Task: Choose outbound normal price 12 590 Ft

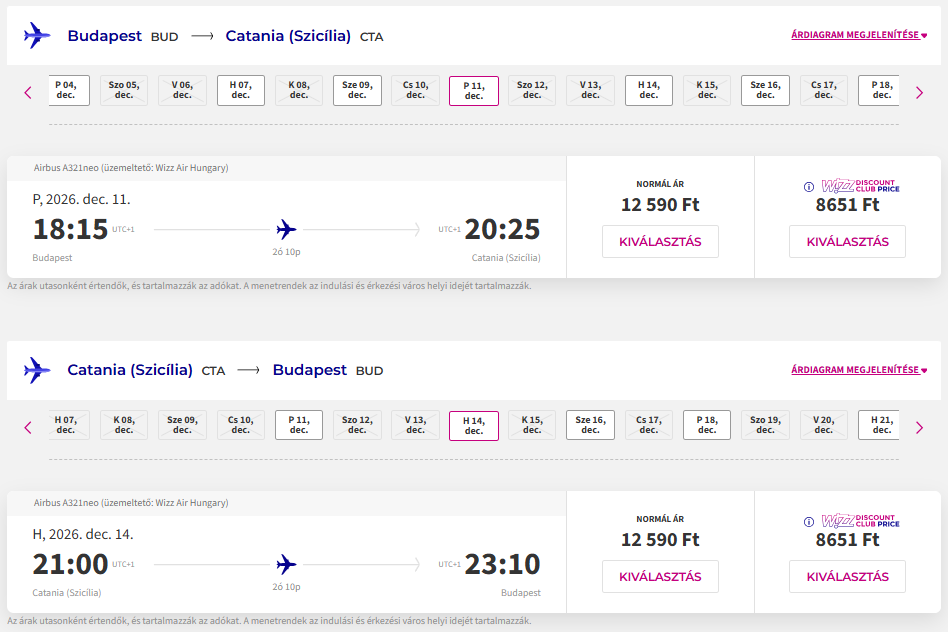Action: [660, 241]
